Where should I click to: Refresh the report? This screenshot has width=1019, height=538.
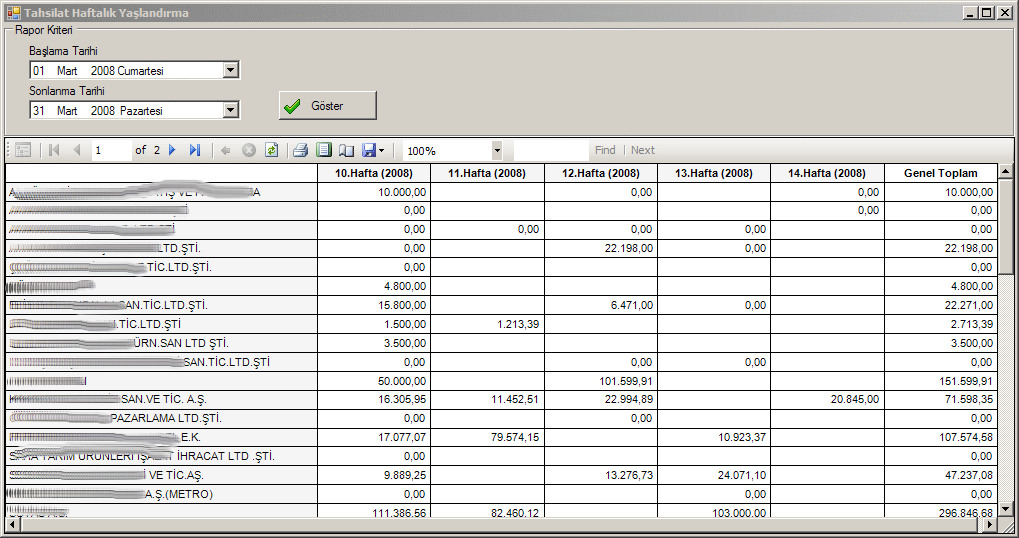pos(271,150)
